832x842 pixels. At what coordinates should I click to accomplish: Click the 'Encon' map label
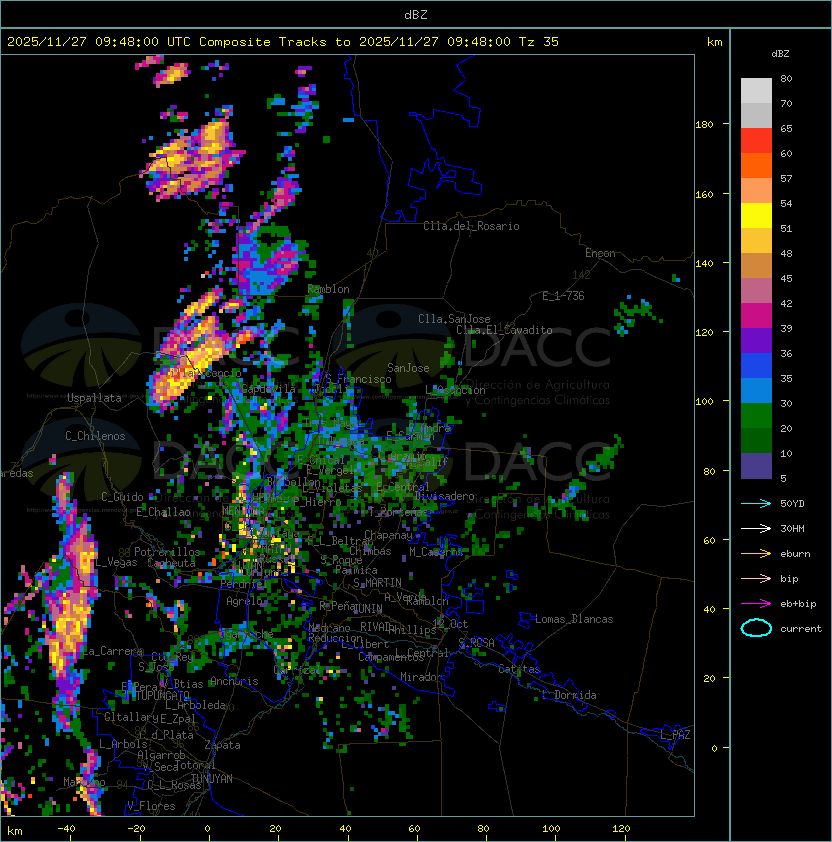tap(600, 253)
